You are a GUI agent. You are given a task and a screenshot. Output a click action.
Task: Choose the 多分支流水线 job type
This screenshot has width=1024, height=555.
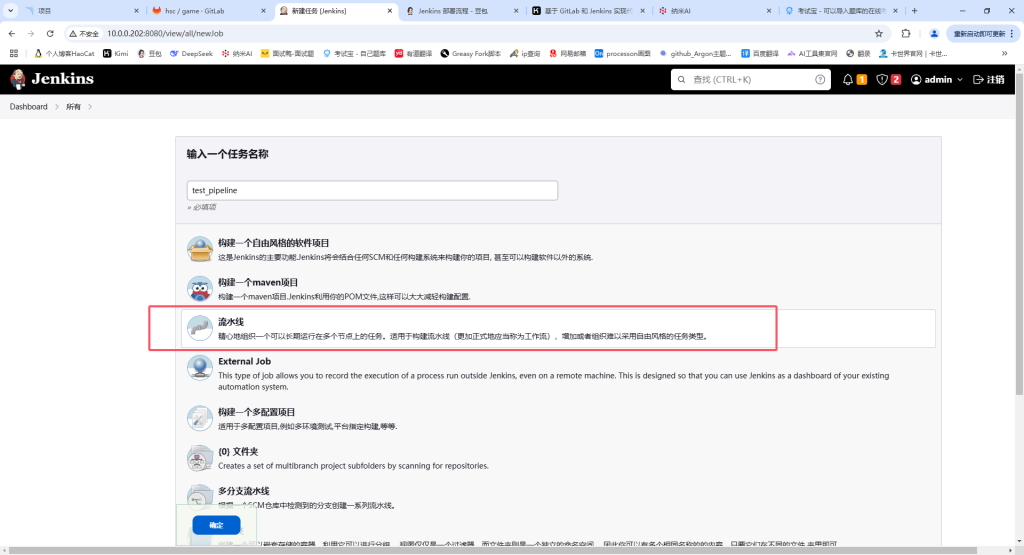click(244, 491)
